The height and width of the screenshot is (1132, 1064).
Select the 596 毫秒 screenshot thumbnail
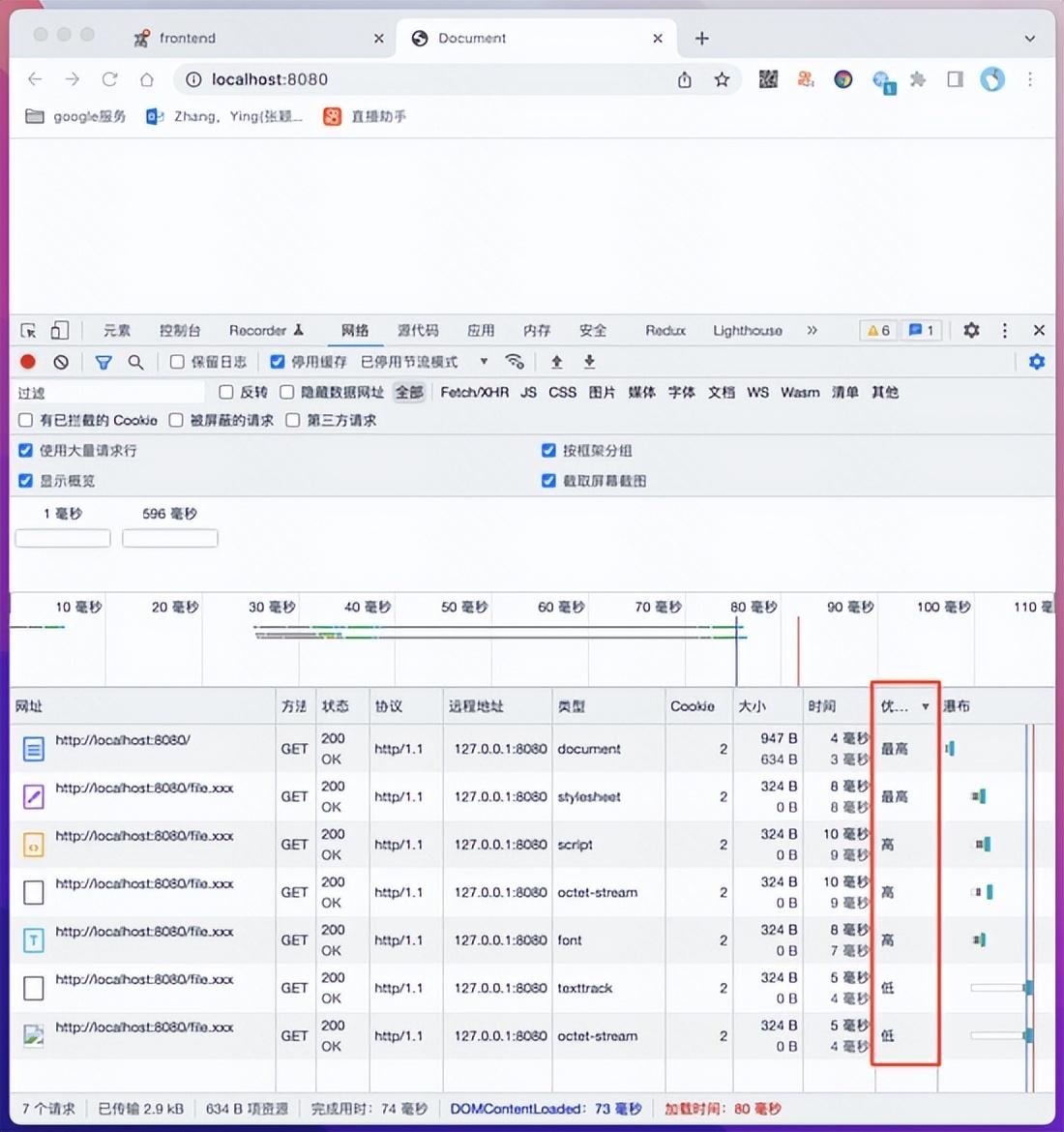click(x=169, y=538)
